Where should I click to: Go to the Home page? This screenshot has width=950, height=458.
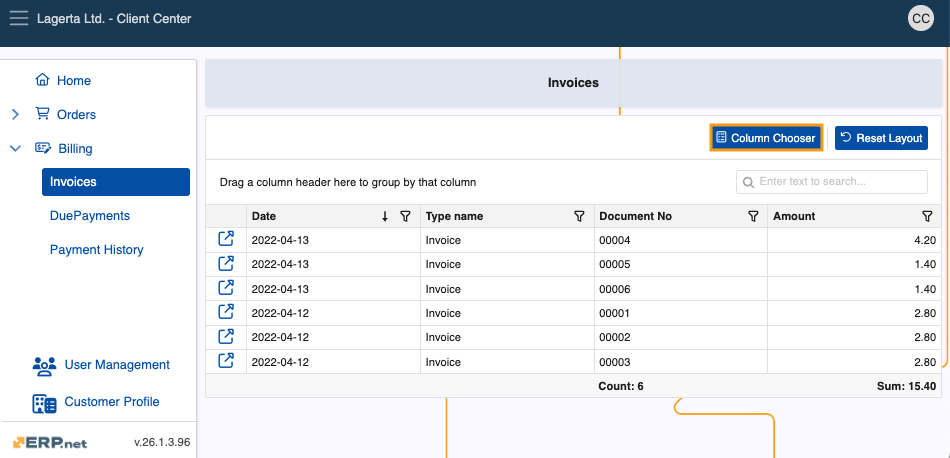point(74,81)
